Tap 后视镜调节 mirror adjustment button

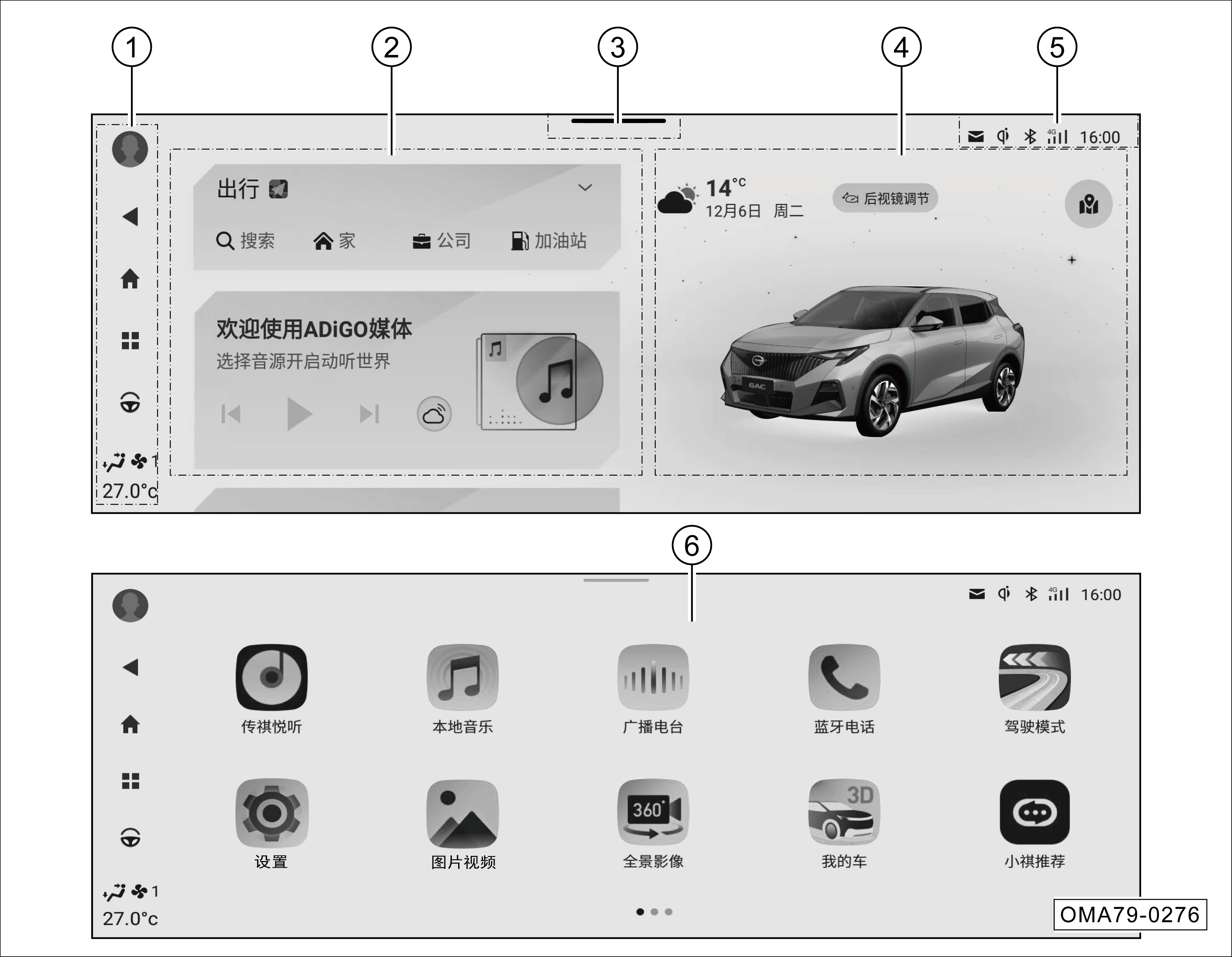(885, 198)
